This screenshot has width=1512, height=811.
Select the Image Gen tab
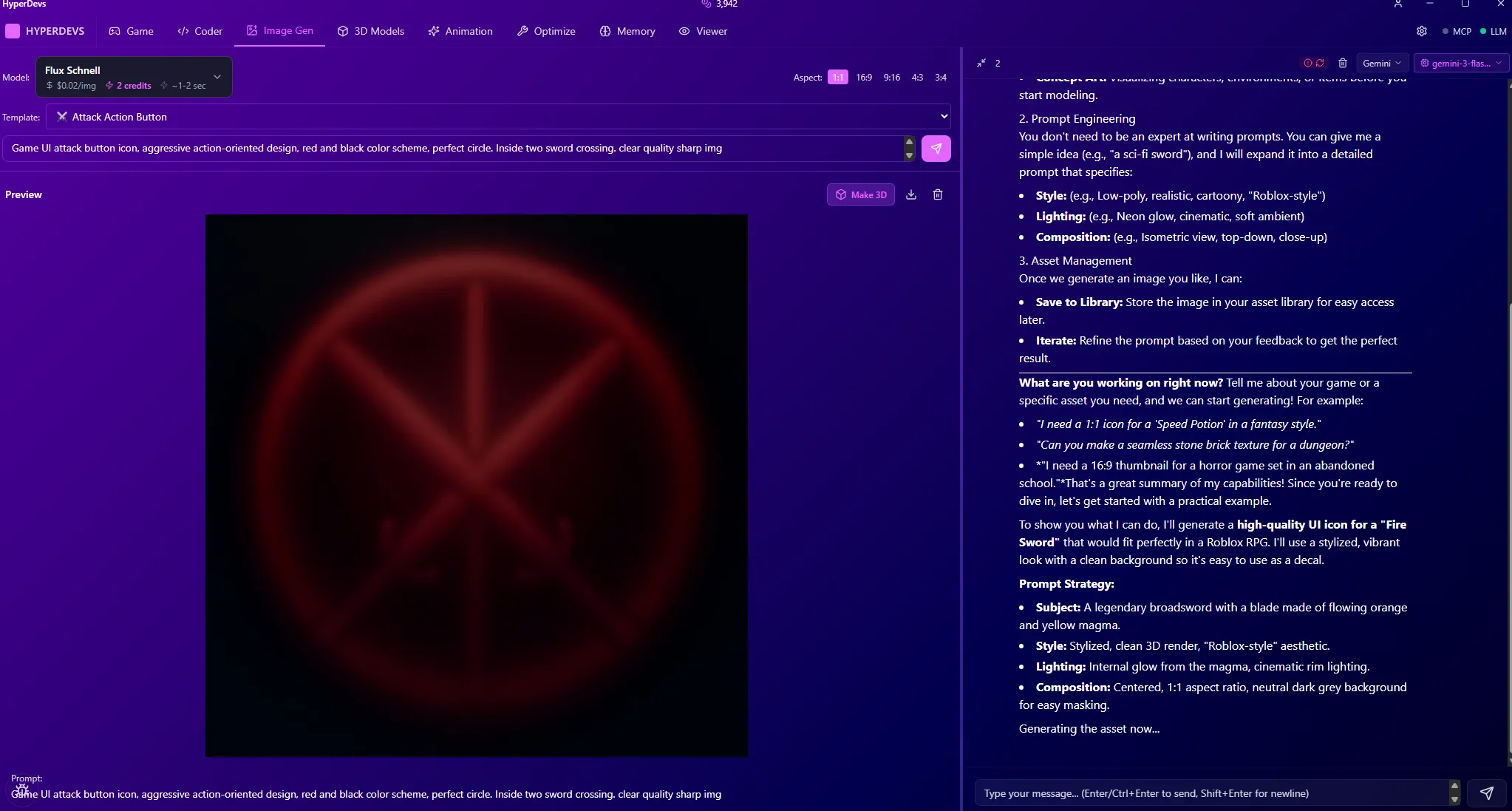point(279,30)
